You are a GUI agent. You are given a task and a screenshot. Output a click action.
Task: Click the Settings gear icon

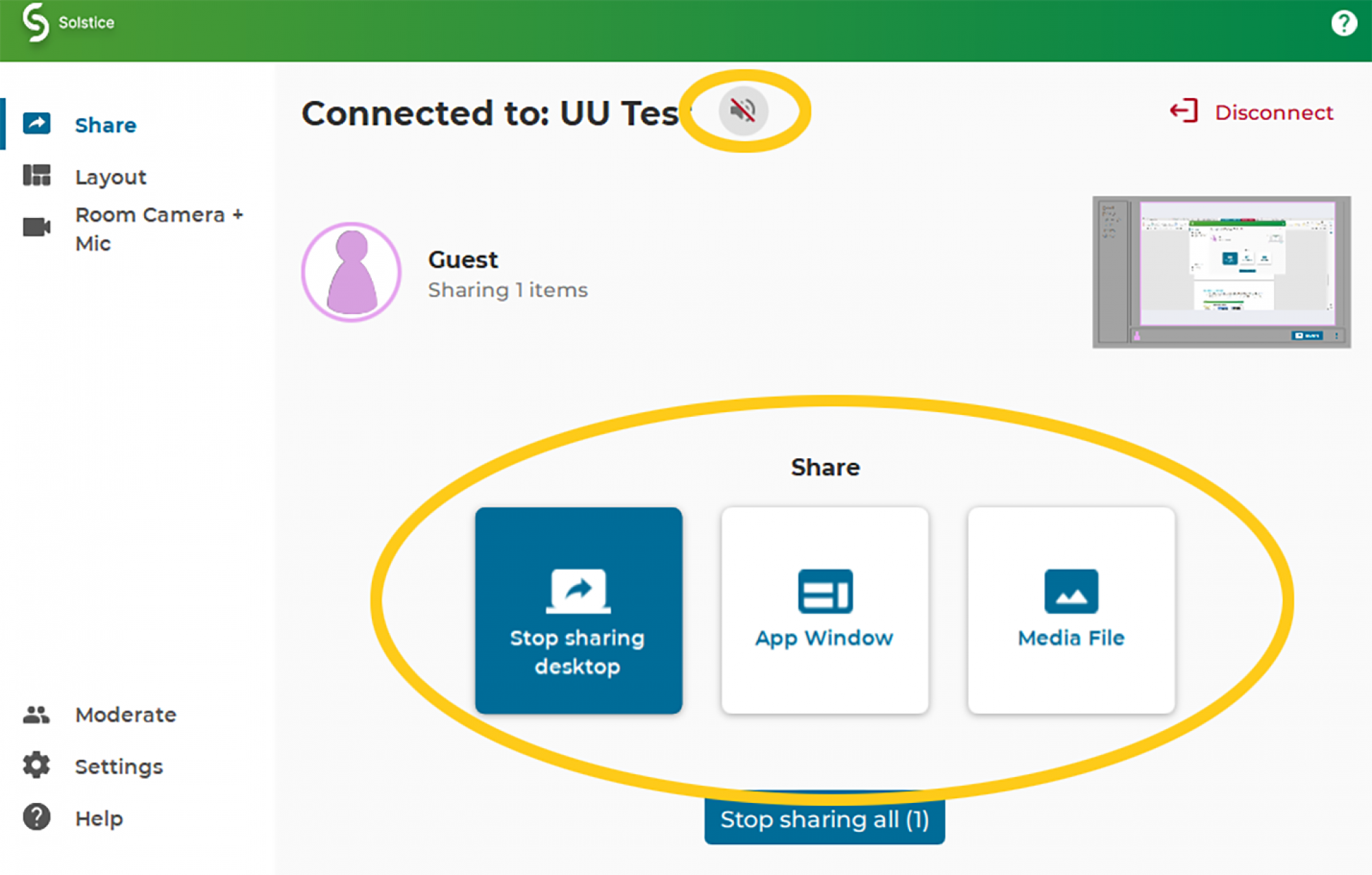(36, 765)
